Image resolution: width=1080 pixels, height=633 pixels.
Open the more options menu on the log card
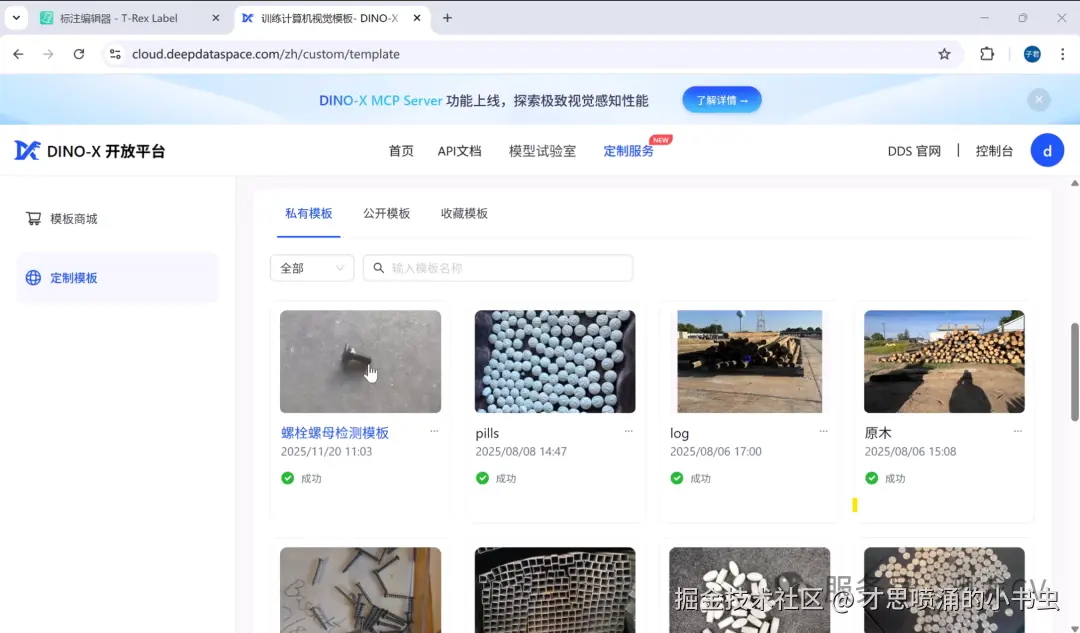pyautogui.click(x=823, y=431)
